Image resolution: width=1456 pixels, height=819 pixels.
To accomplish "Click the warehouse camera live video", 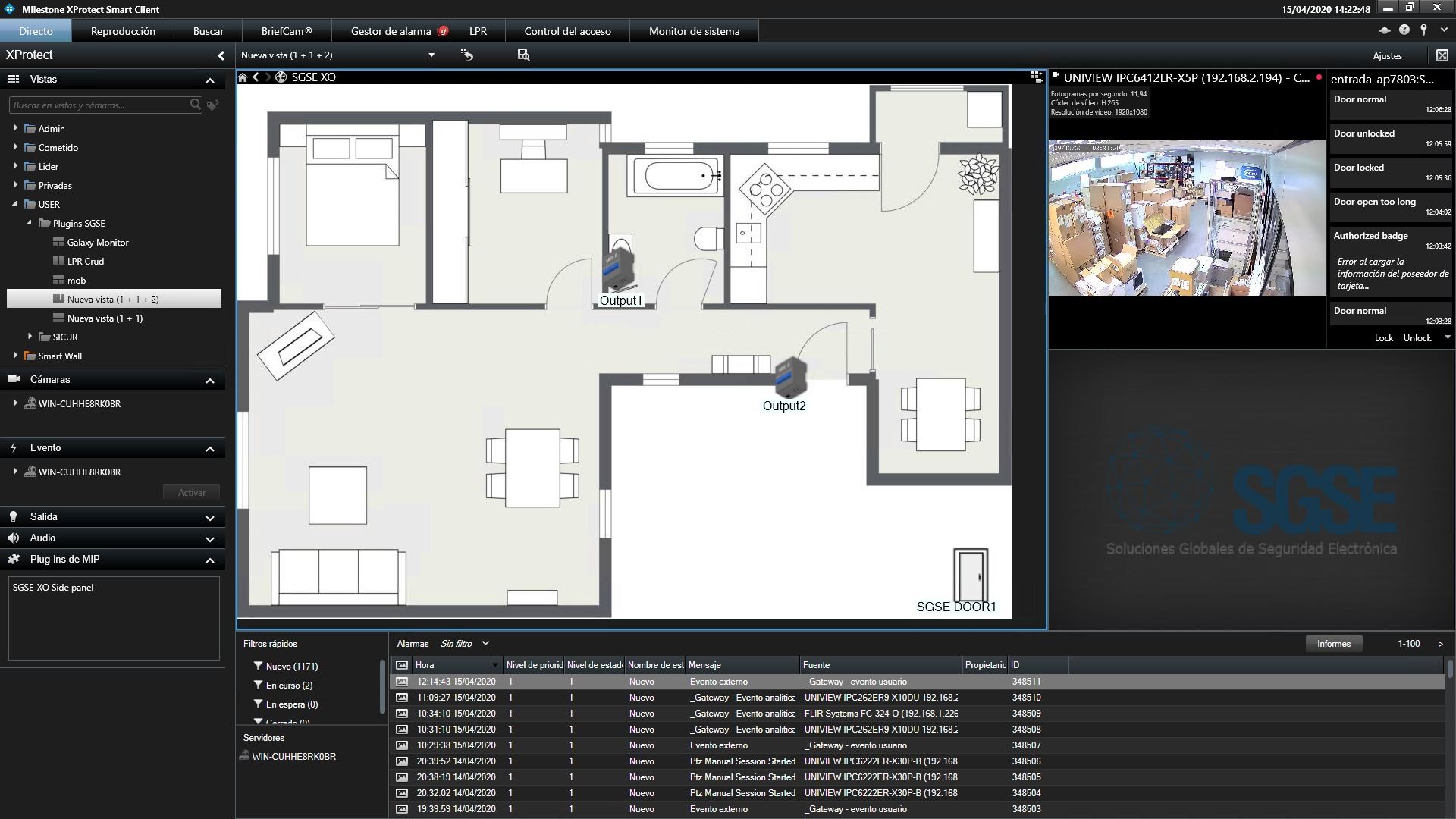I will point(1188,218).
